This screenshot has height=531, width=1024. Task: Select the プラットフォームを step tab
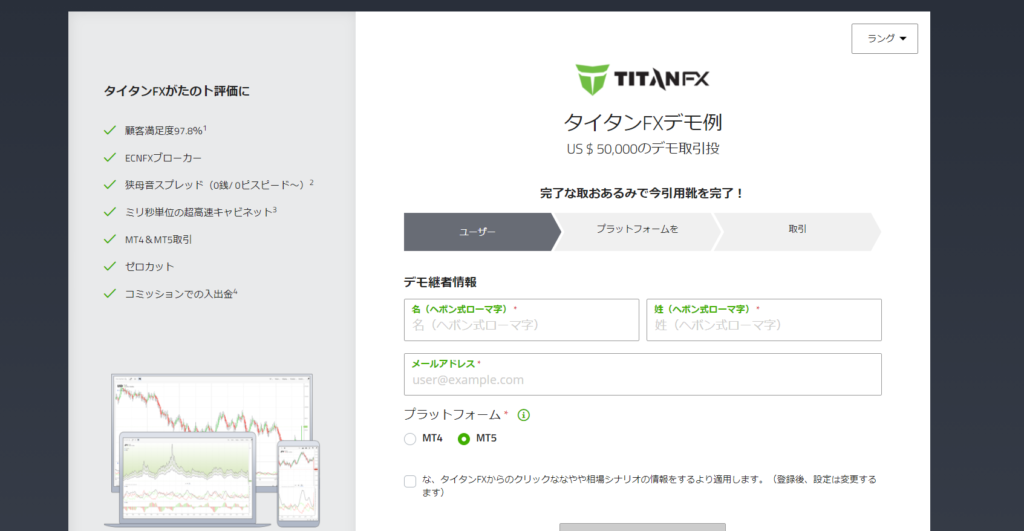(x=637, y=232)
